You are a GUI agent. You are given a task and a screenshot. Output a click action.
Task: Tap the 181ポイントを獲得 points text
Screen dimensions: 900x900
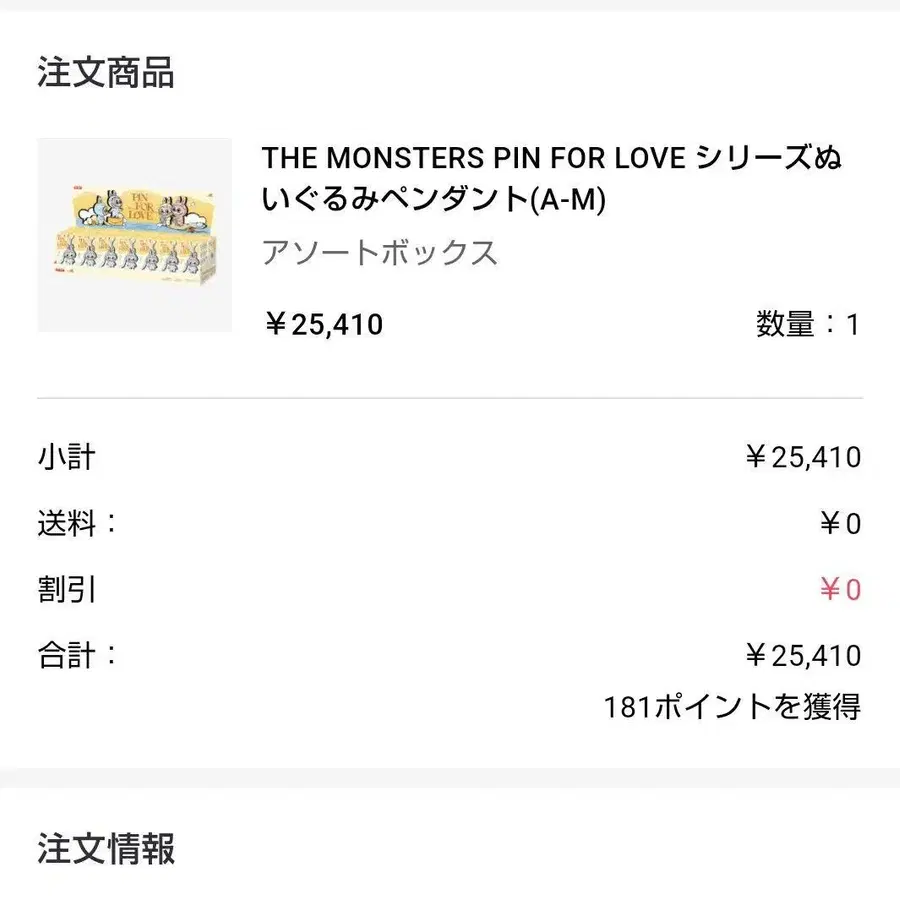[731, 708]
